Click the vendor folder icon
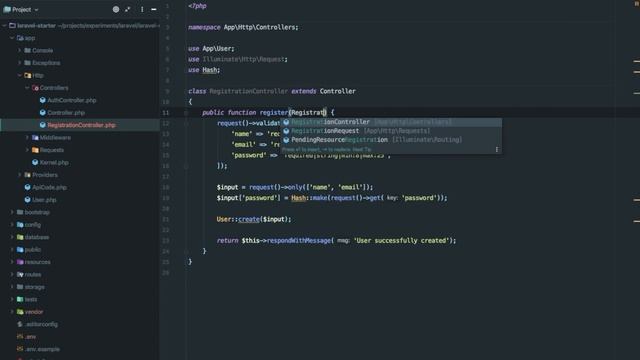Image resolution: width=640 pixels, height=360 pixels. (20, 312)
